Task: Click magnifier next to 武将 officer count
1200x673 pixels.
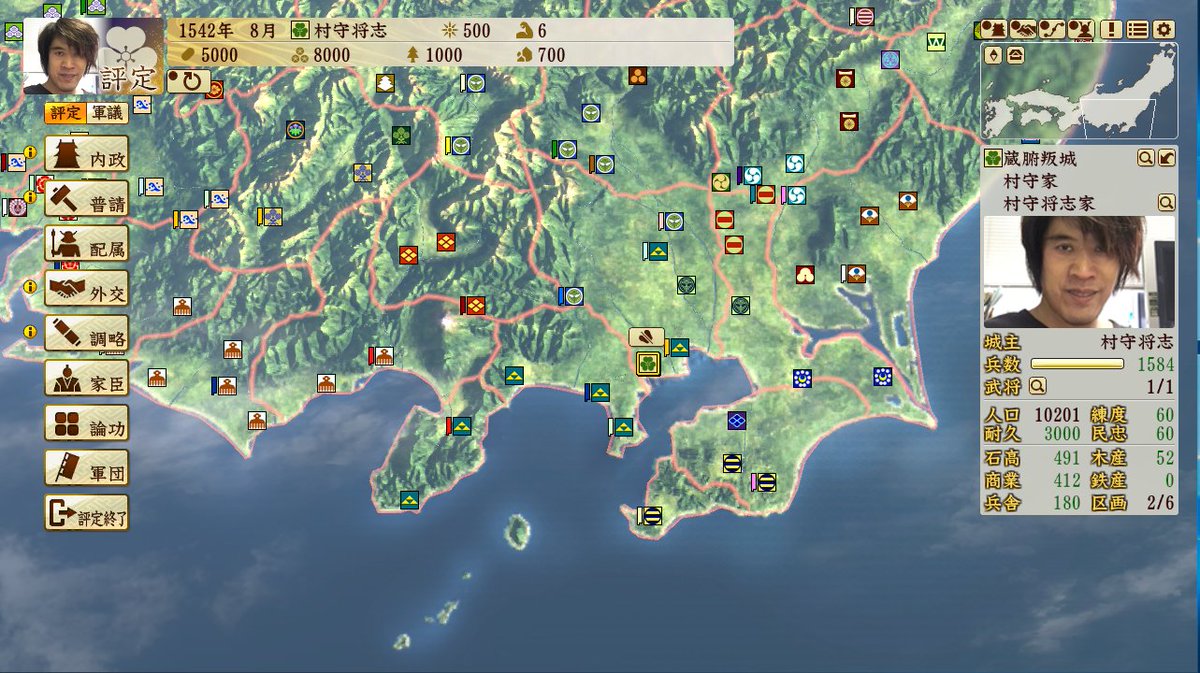Action: click(1038, 385)
